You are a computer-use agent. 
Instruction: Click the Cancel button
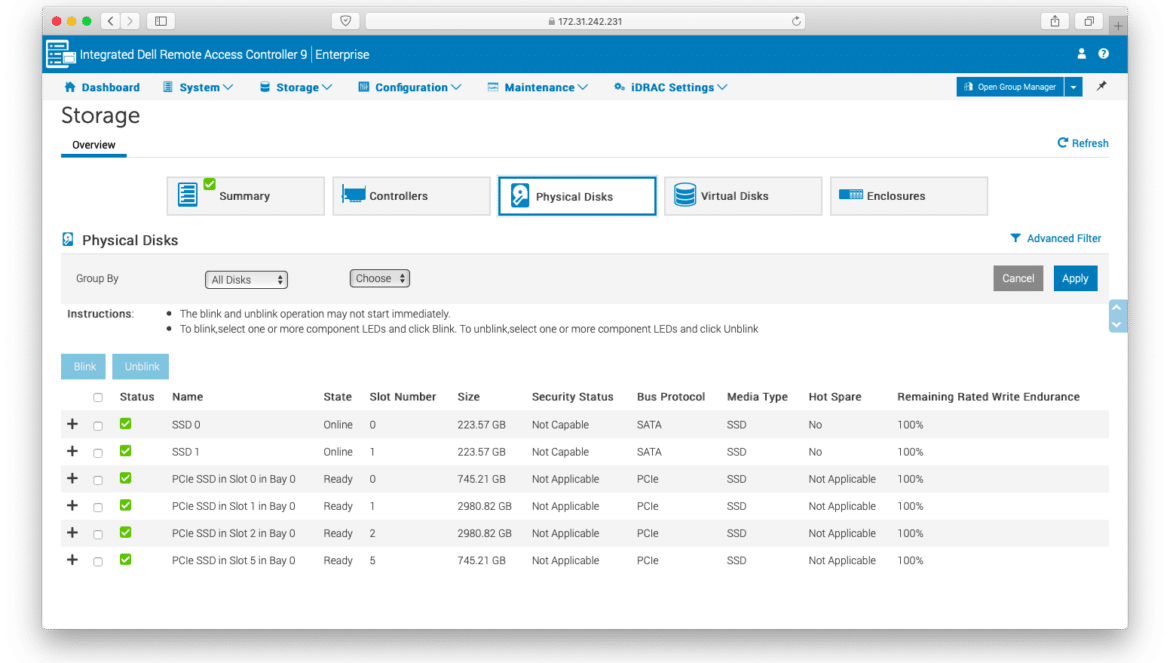[x=1018, y=278]
